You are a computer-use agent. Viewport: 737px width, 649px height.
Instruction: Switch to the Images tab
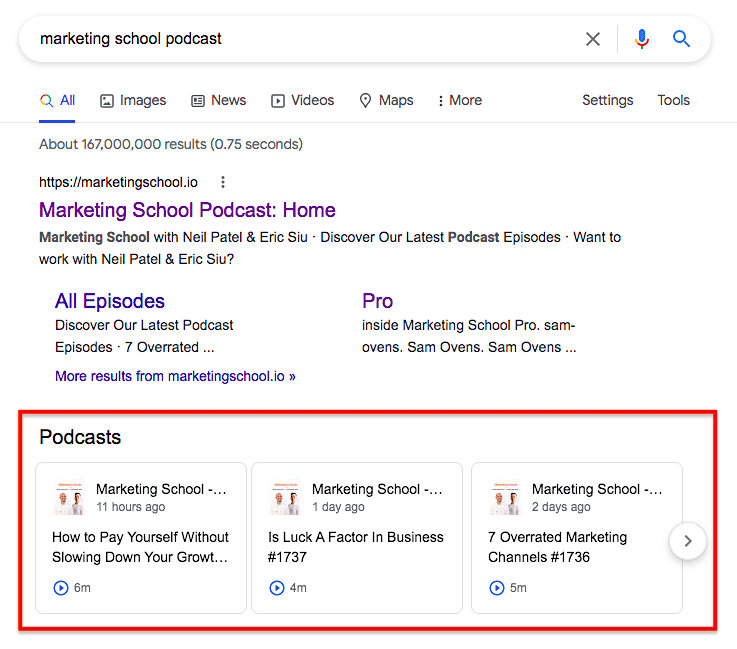[x=133, y=100]
